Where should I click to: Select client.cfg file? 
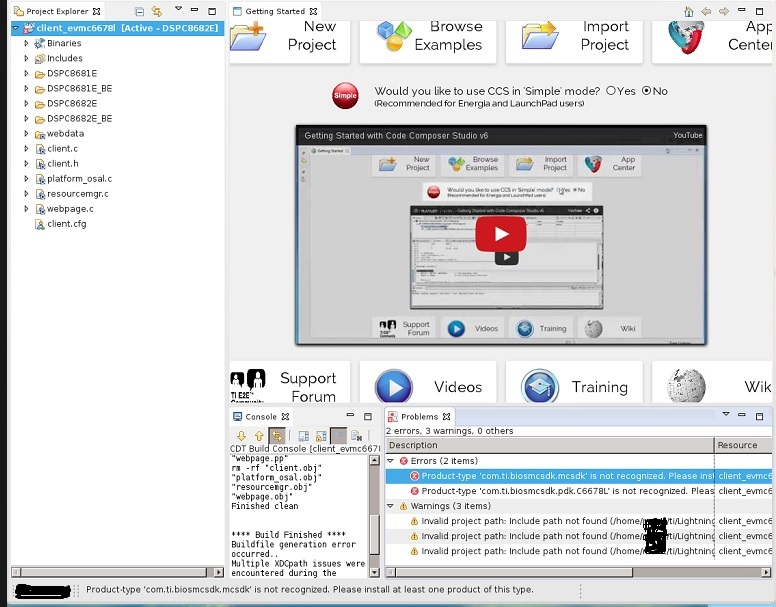[60, 224]
